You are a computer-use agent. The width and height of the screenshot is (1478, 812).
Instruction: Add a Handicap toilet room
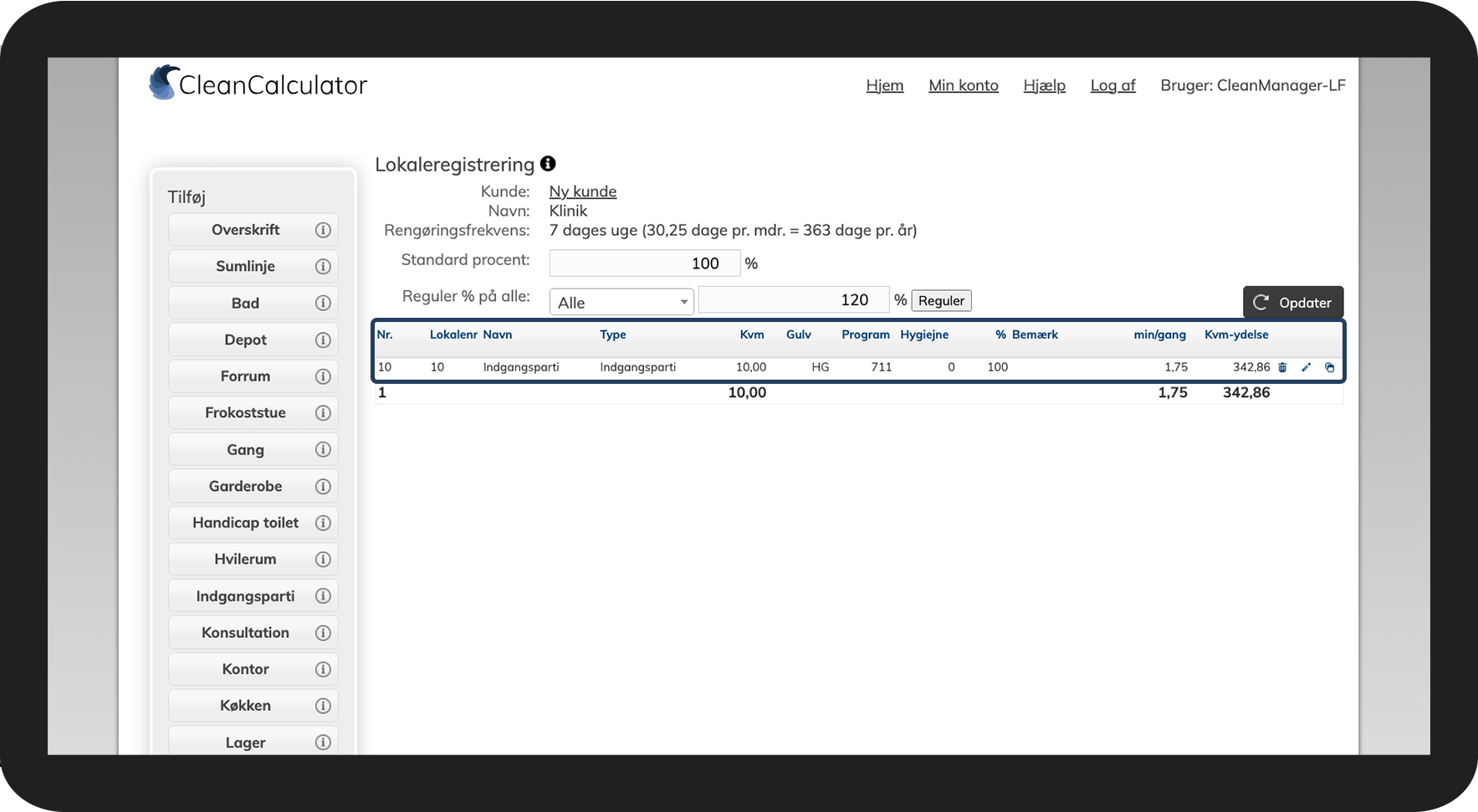pos(253,523)
